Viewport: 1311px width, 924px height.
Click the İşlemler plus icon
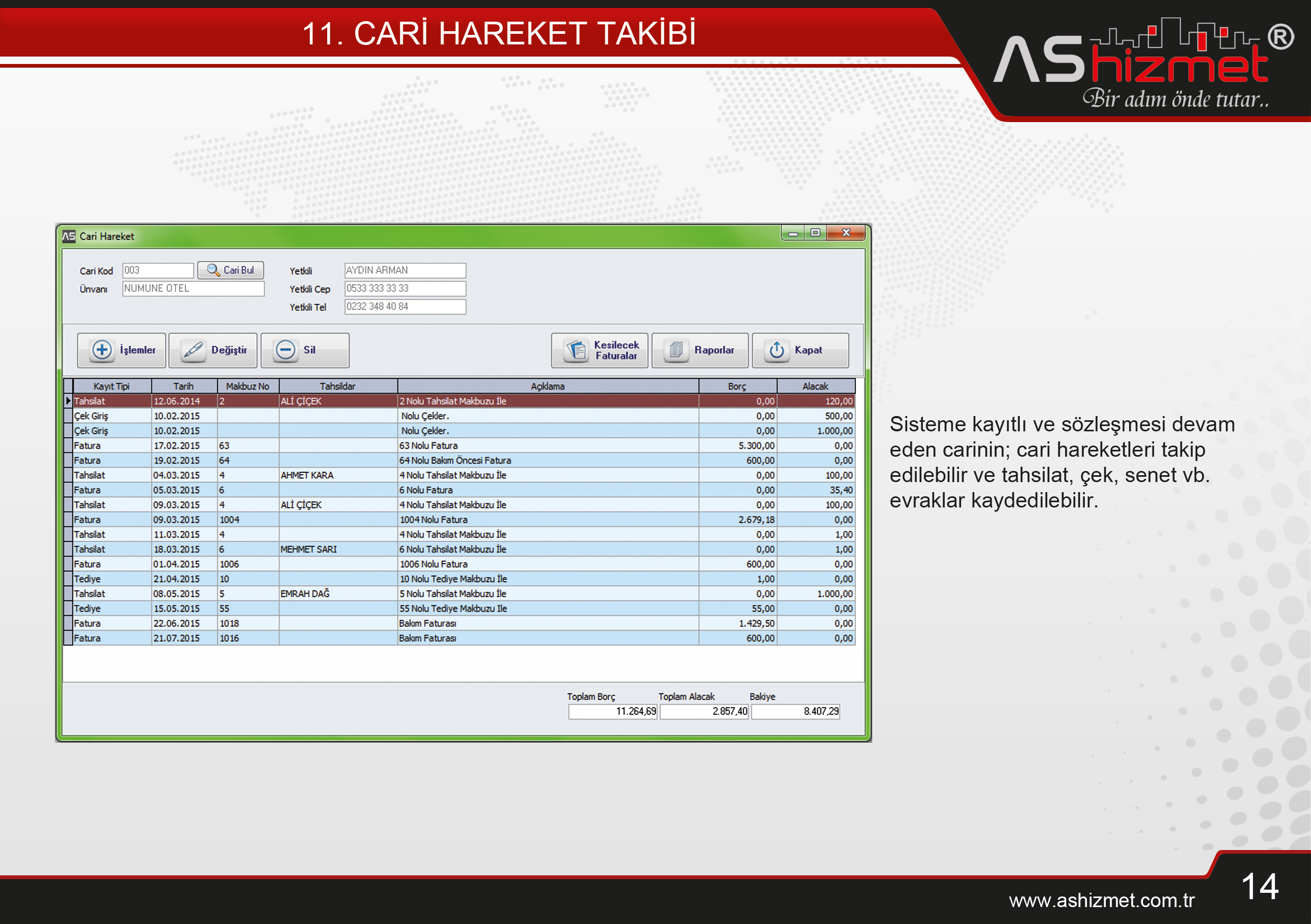pyautogui.click(x=102, y=349)
